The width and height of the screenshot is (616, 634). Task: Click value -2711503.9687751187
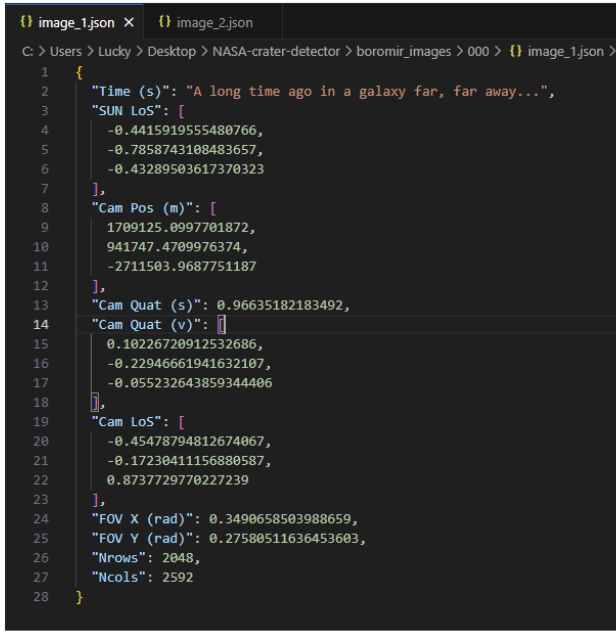[x=182, y=266]
